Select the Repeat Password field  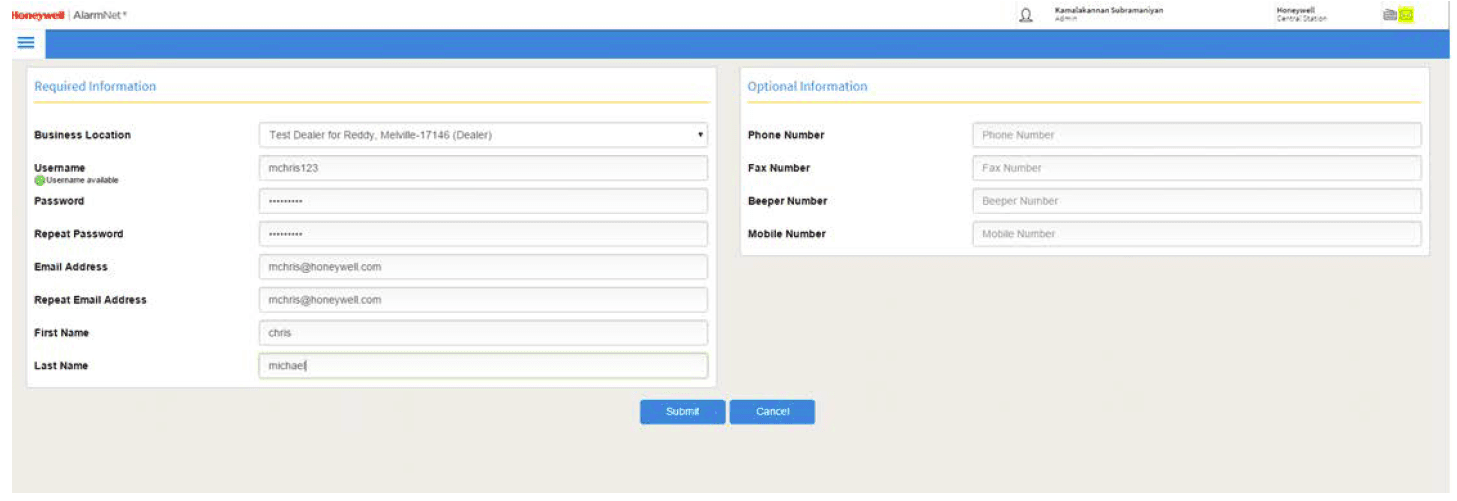coord(482,234)
